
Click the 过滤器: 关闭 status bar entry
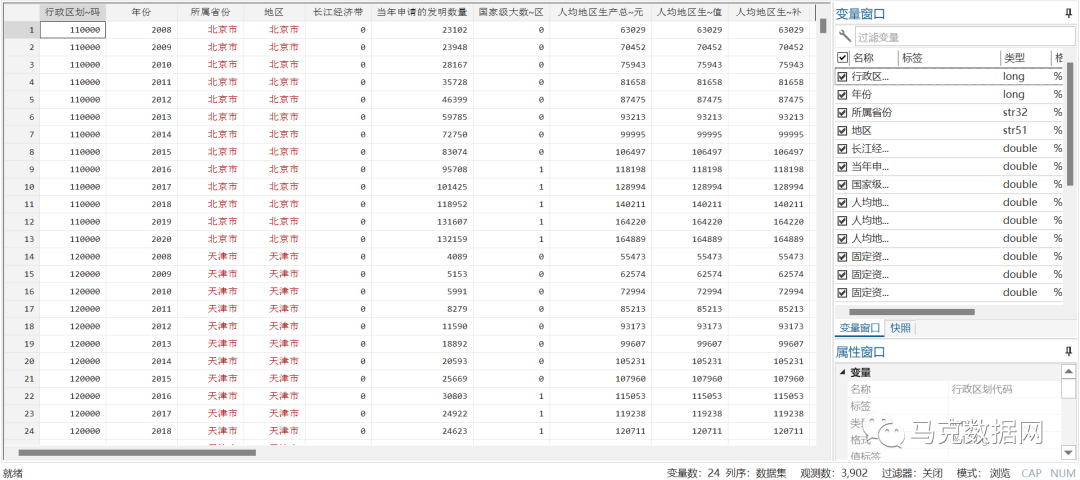(913, 473)
